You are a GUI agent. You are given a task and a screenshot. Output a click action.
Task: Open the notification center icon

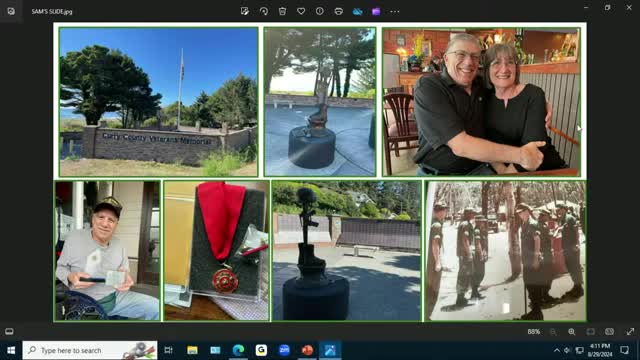pos(624,350)
